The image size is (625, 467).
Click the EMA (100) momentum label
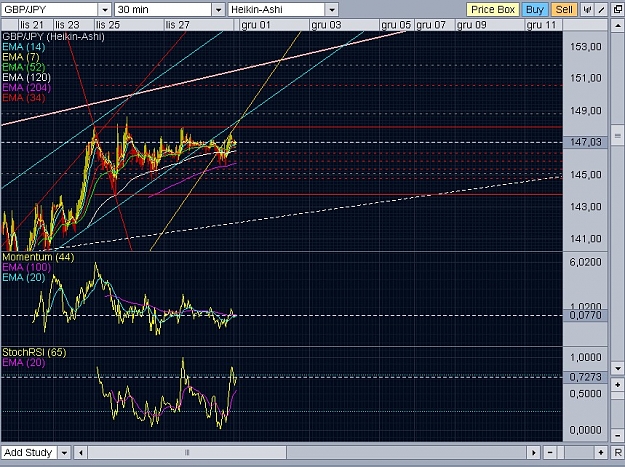click(x=27, y=267)
